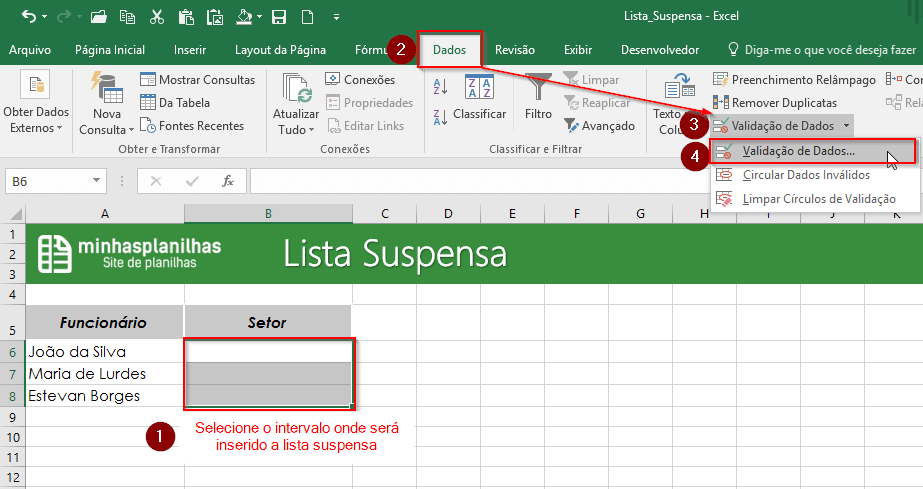Image resolution: width=923 pixels, height=489 pixels.
Task: Click the Name Box showing B6
Action: click(x=48, y=181)
